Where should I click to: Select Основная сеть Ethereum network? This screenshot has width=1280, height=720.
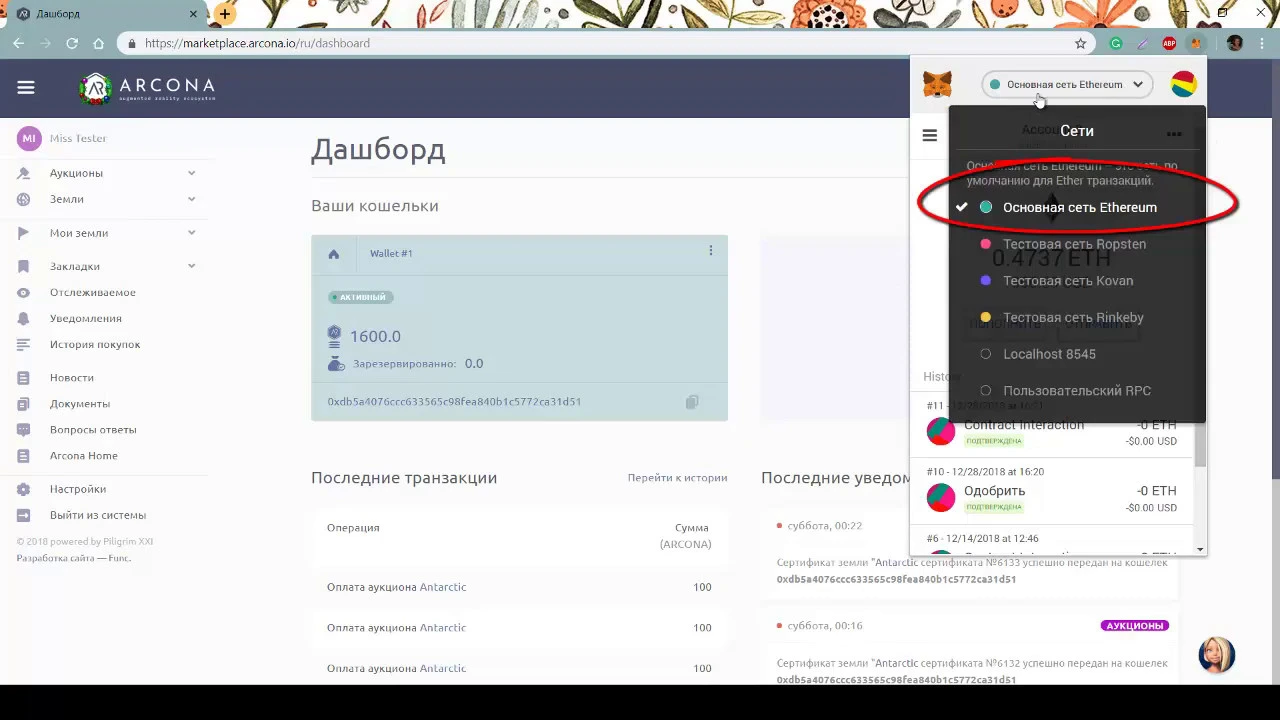pyautogui.click(x=1078, y=207)
